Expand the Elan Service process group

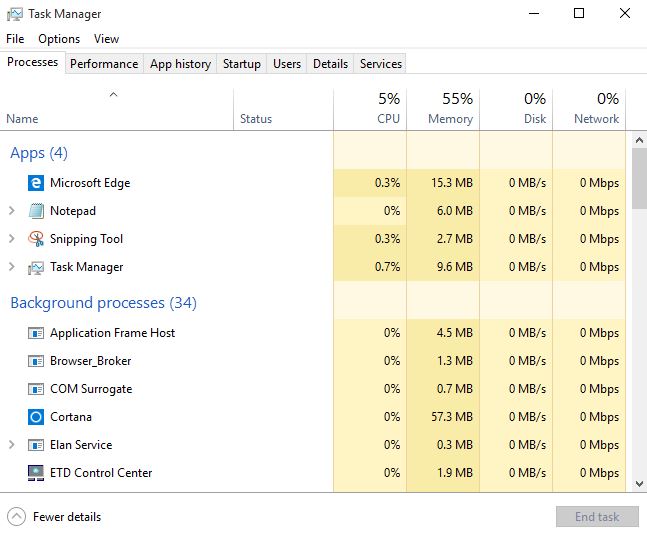pos(12,445)
